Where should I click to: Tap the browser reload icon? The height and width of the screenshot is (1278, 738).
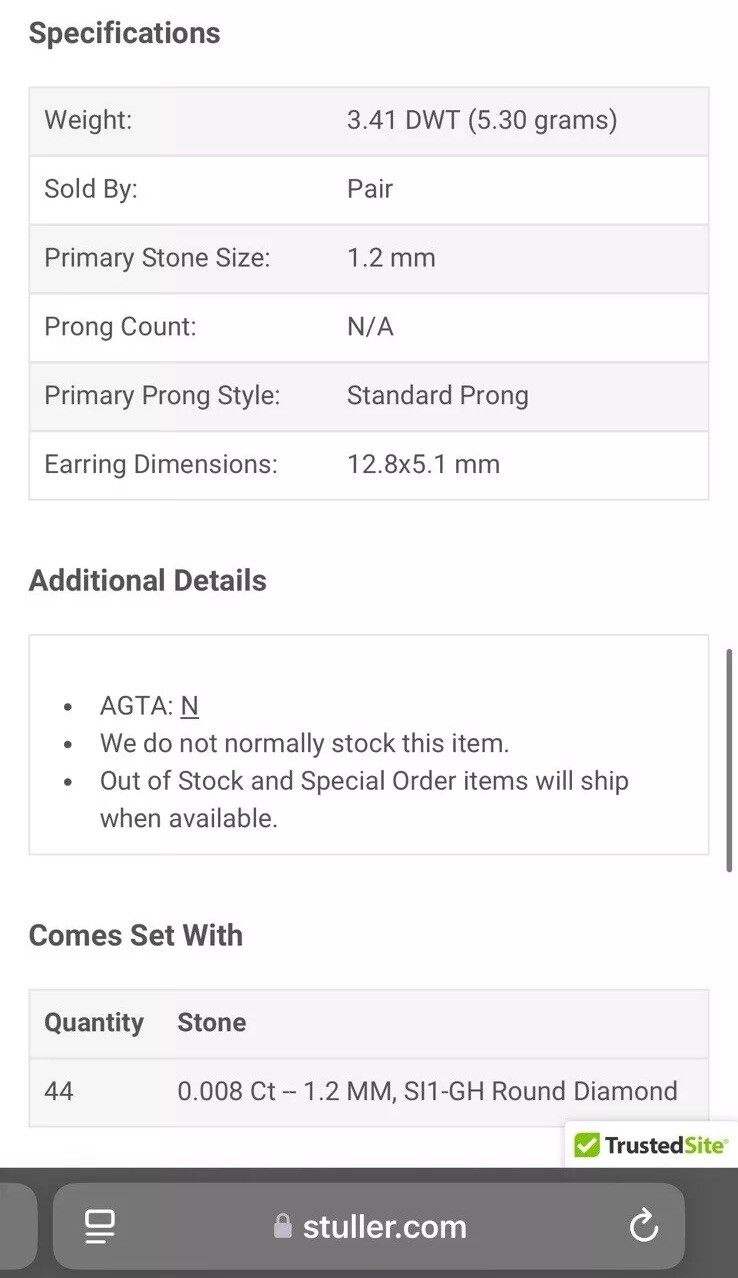coord(644,1225)
